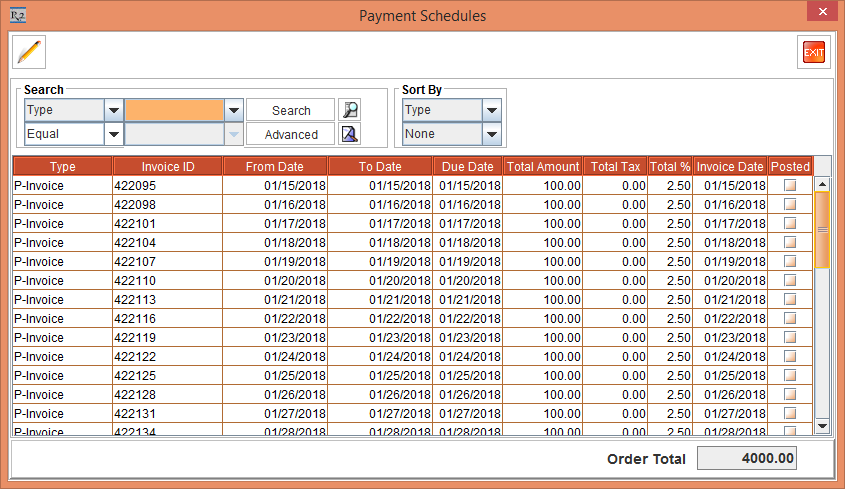Click the vertical scrollbar thumb
Screen dimensions: 845x489
click(x=822, y=229)
